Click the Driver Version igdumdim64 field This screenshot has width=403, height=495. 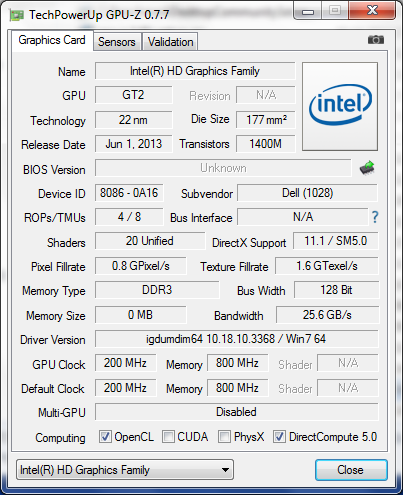point(237,339)
